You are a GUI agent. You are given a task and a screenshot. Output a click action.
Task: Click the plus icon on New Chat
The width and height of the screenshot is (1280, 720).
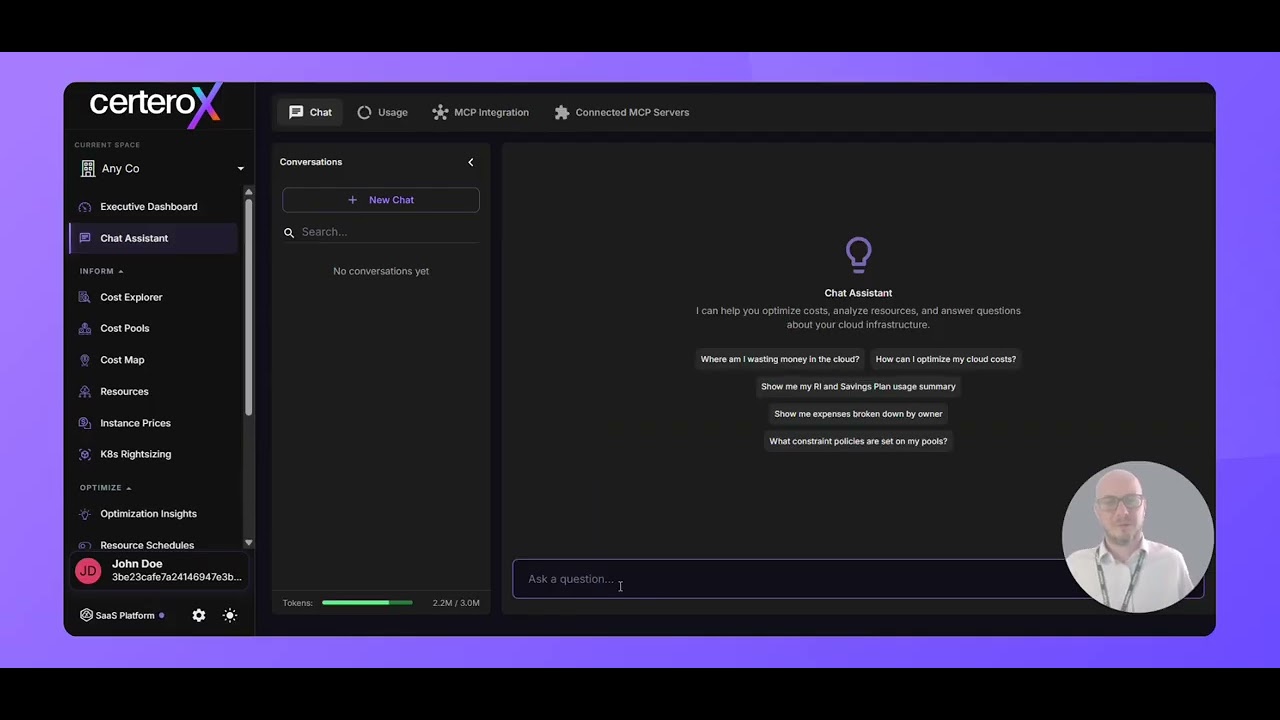352,200
